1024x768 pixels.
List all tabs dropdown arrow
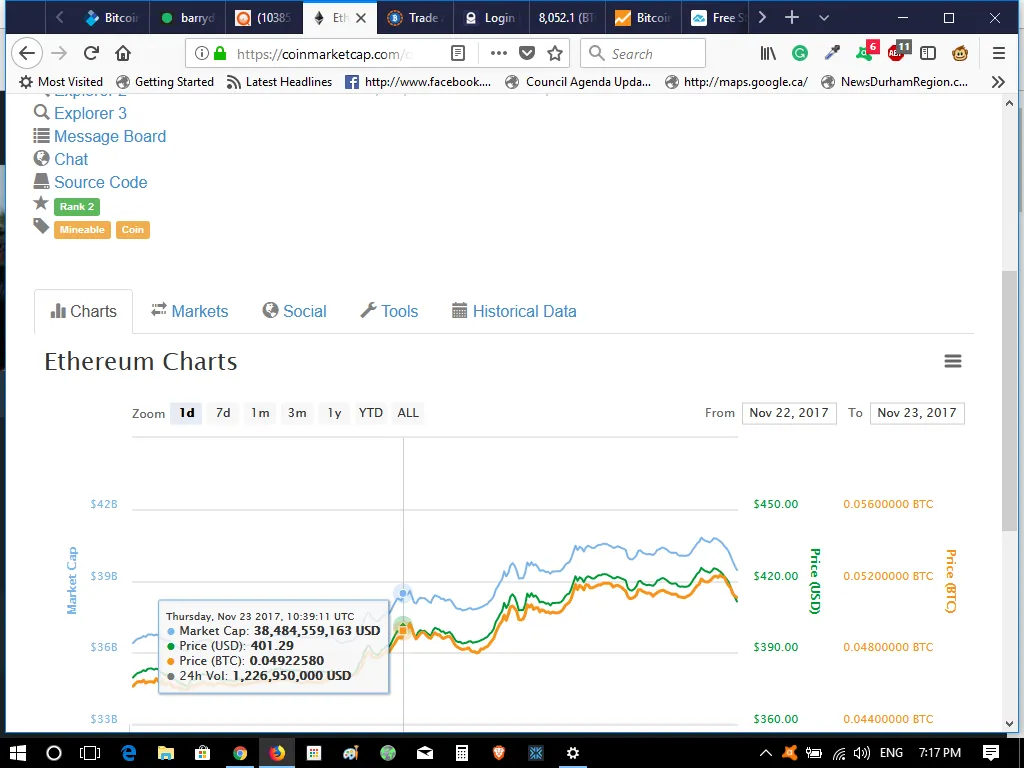(824, 18)
